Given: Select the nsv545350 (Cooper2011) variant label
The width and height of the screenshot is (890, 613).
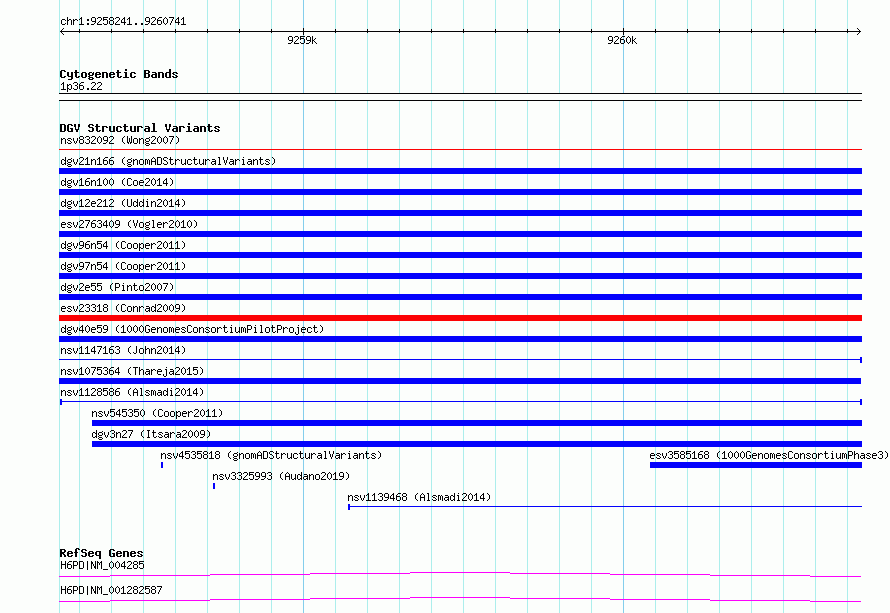Looking at the screenshot, I should coord(157,413).
